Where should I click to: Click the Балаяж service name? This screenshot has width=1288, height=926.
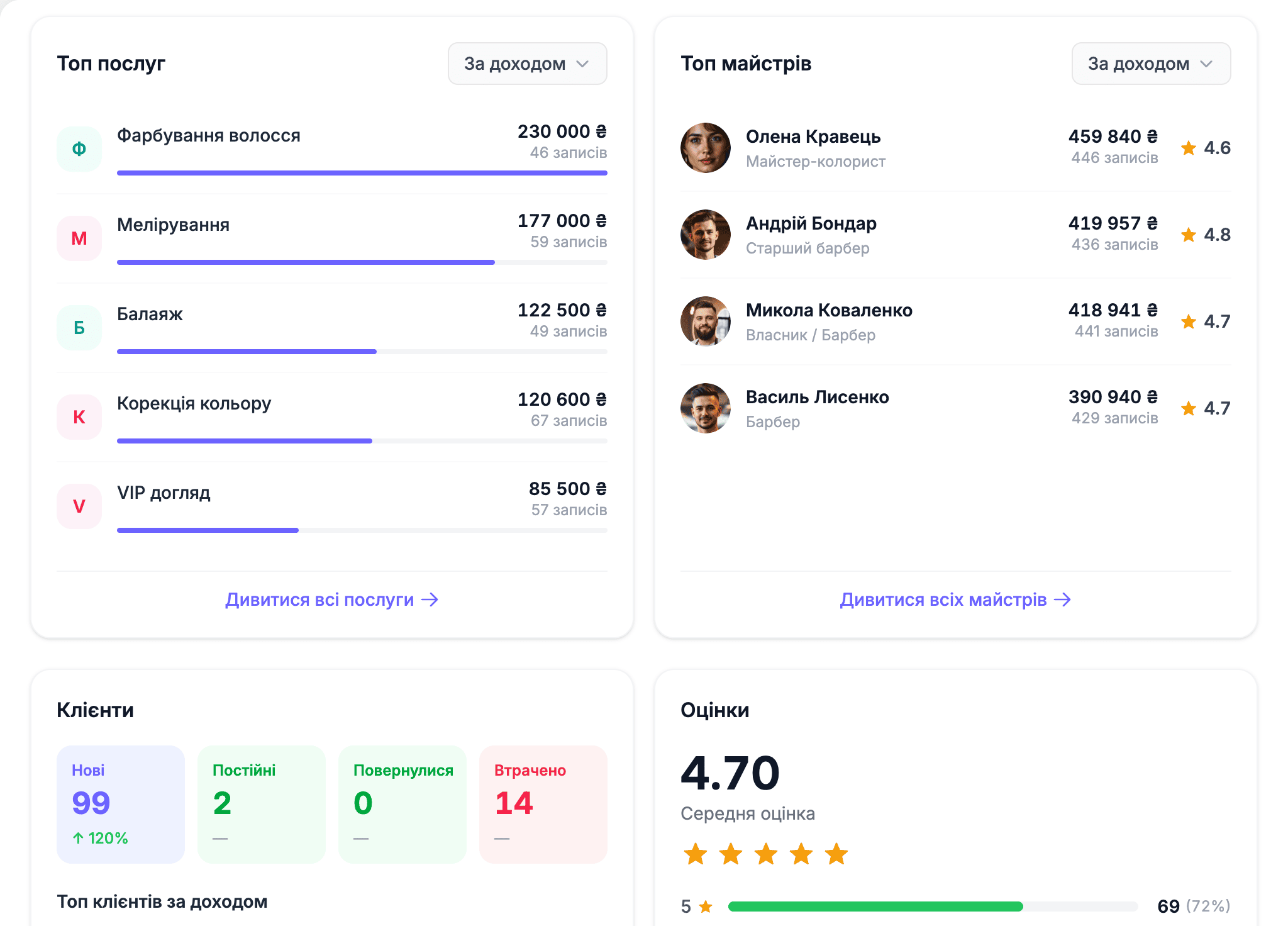coord(150,314)
